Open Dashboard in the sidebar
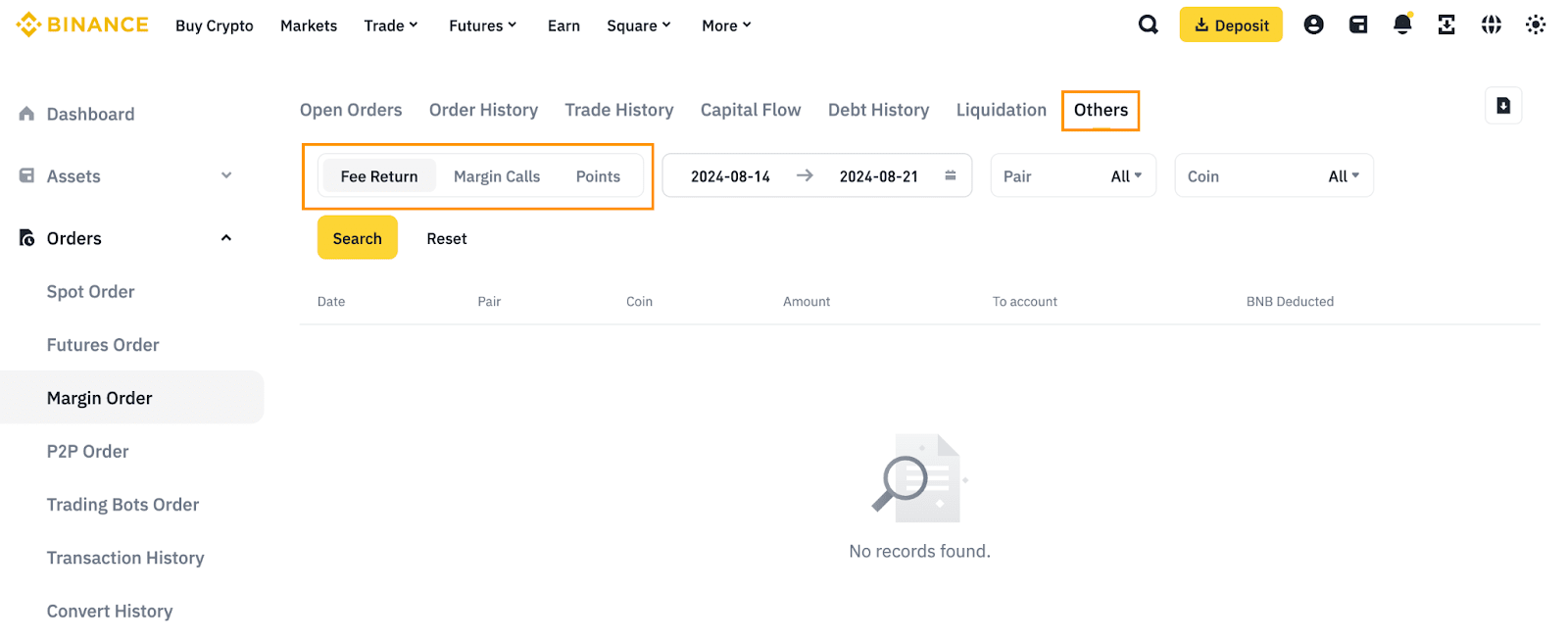The width and height of the screenshot is (1568, 642). point(90,114)
